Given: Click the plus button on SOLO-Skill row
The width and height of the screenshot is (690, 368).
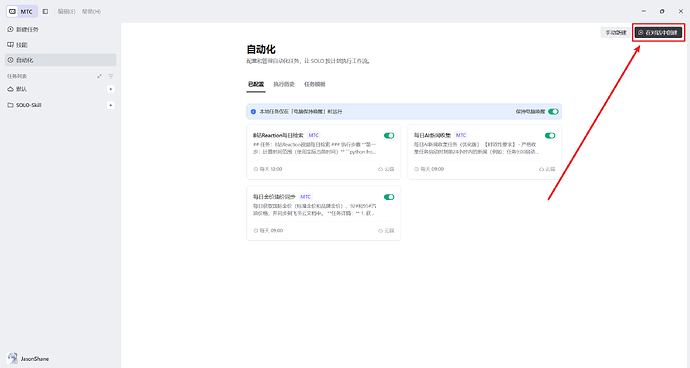Looking at the screenshot, I should coord(110,105).
